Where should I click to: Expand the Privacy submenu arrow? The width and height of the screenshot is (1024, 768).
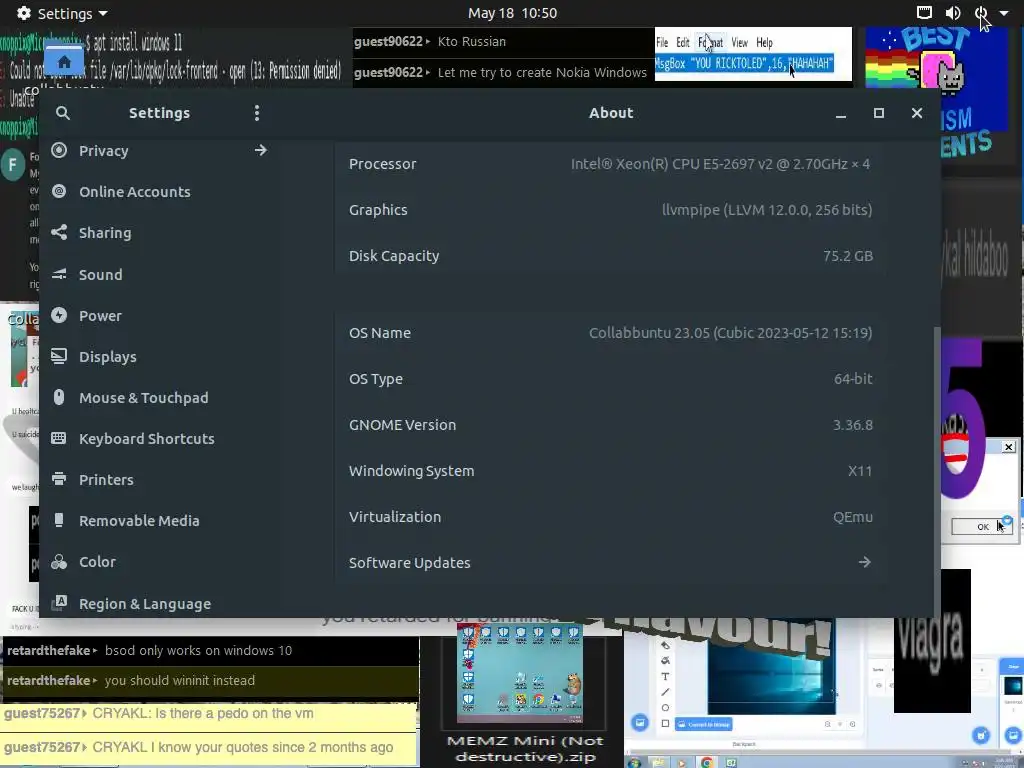pos(261,150)
